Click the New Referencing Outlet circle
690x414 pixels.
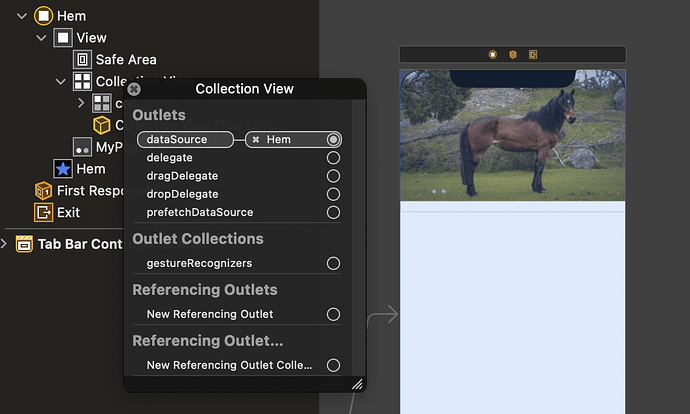(333, 314)
